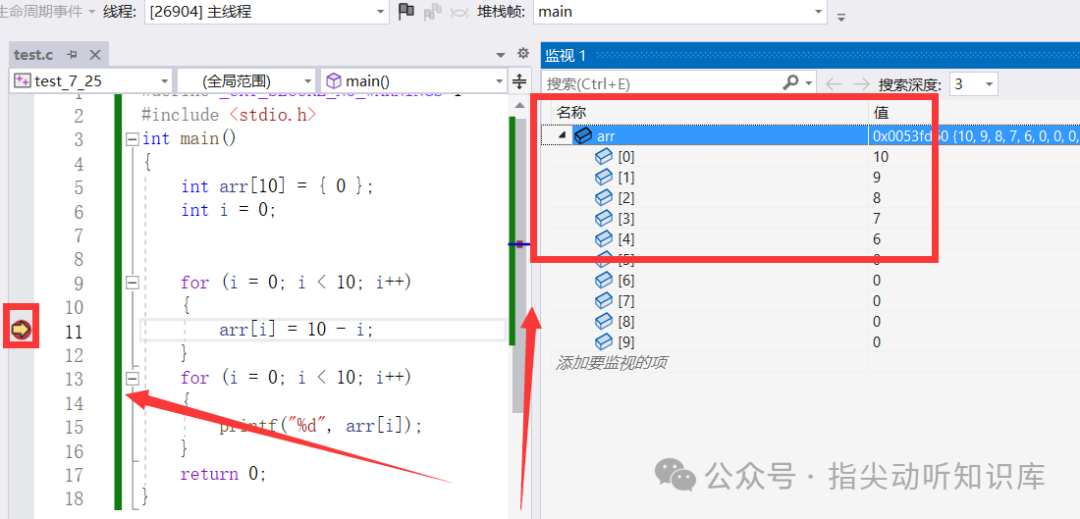Click the value 6 of element [4]
1080x519 pixels.
pyautogui.click(x=877, y=240)
